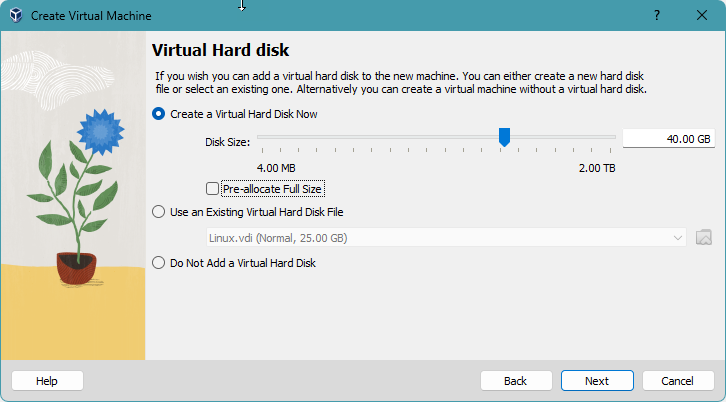This screenshot has height=402, width=726.
Task: Go back with the Back button
Action: (x=515, y=381)
